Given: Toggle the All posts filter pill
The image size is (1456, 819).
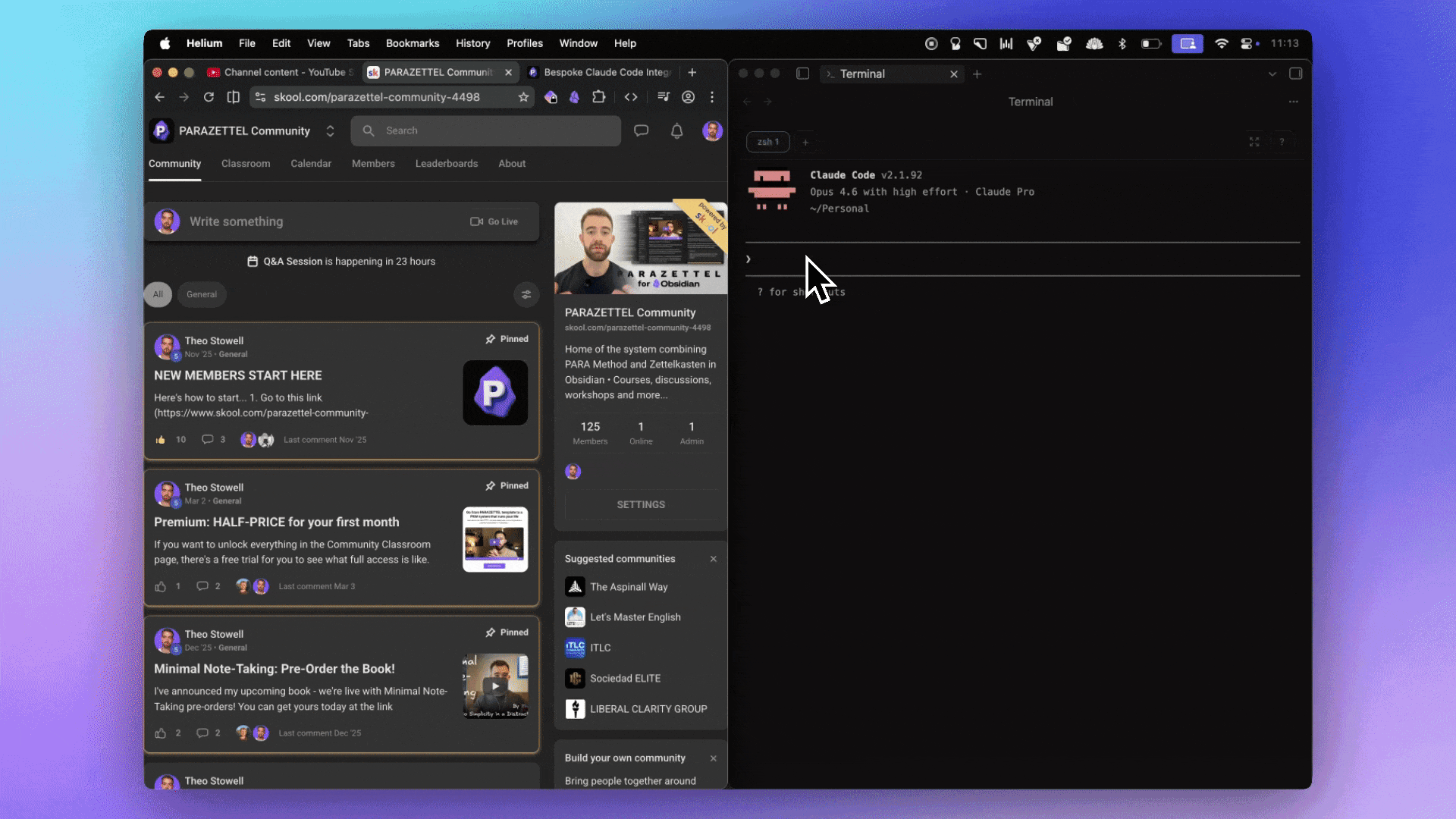Looking at the screenshot, I should tap(158, 294).
